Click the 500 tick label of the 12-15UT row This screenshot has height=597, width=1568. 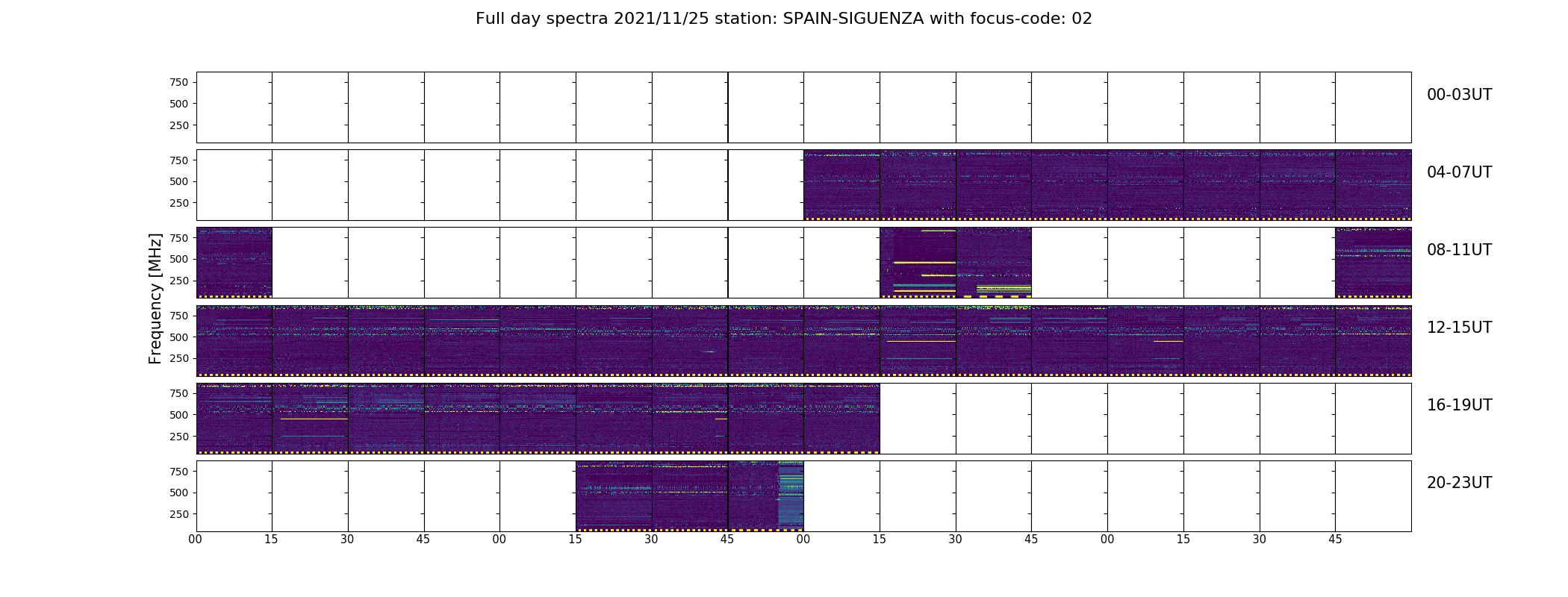tap(178, 337)
